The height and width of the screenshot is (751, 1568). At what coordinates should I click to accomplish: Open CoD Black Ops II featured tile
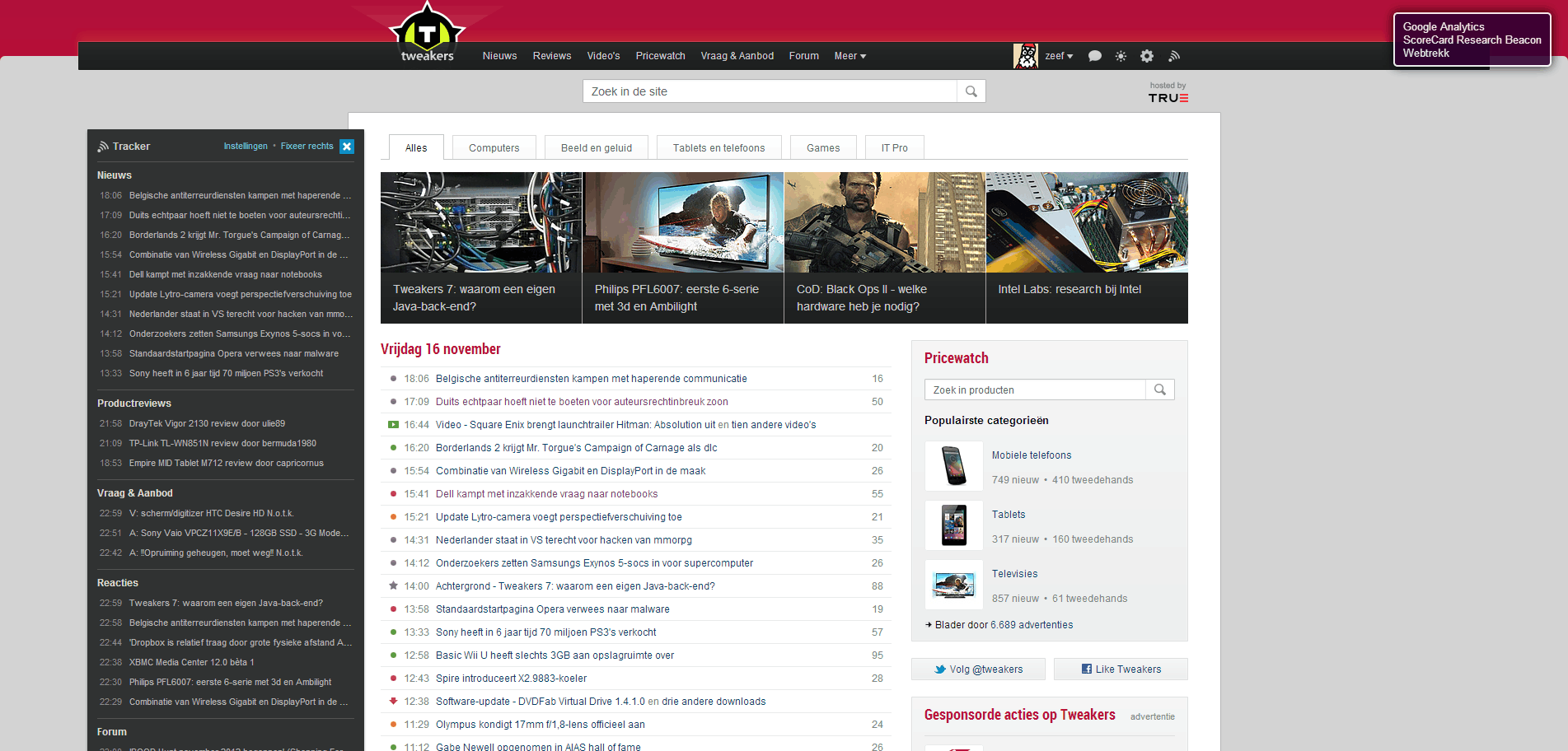(x=885, y=248)
